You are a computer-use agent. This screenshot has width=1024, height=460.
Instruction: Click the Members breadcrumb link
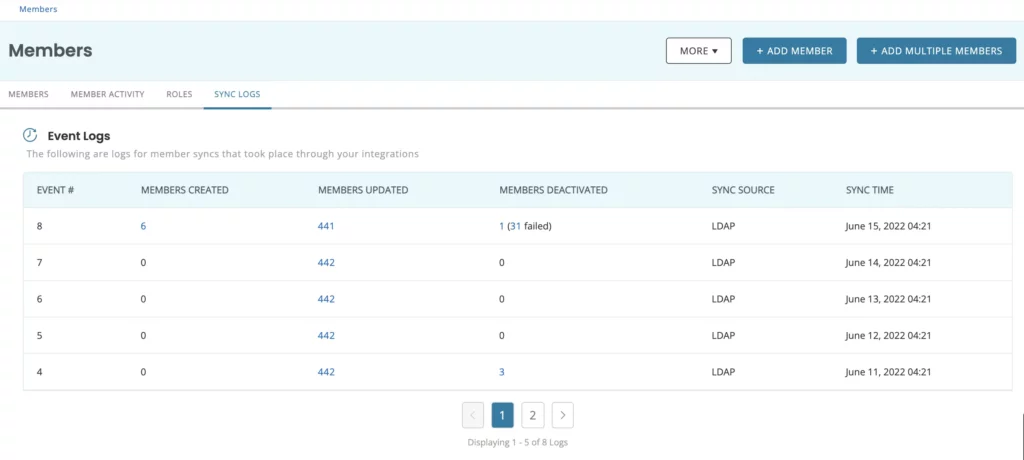(x=38, y=9)
